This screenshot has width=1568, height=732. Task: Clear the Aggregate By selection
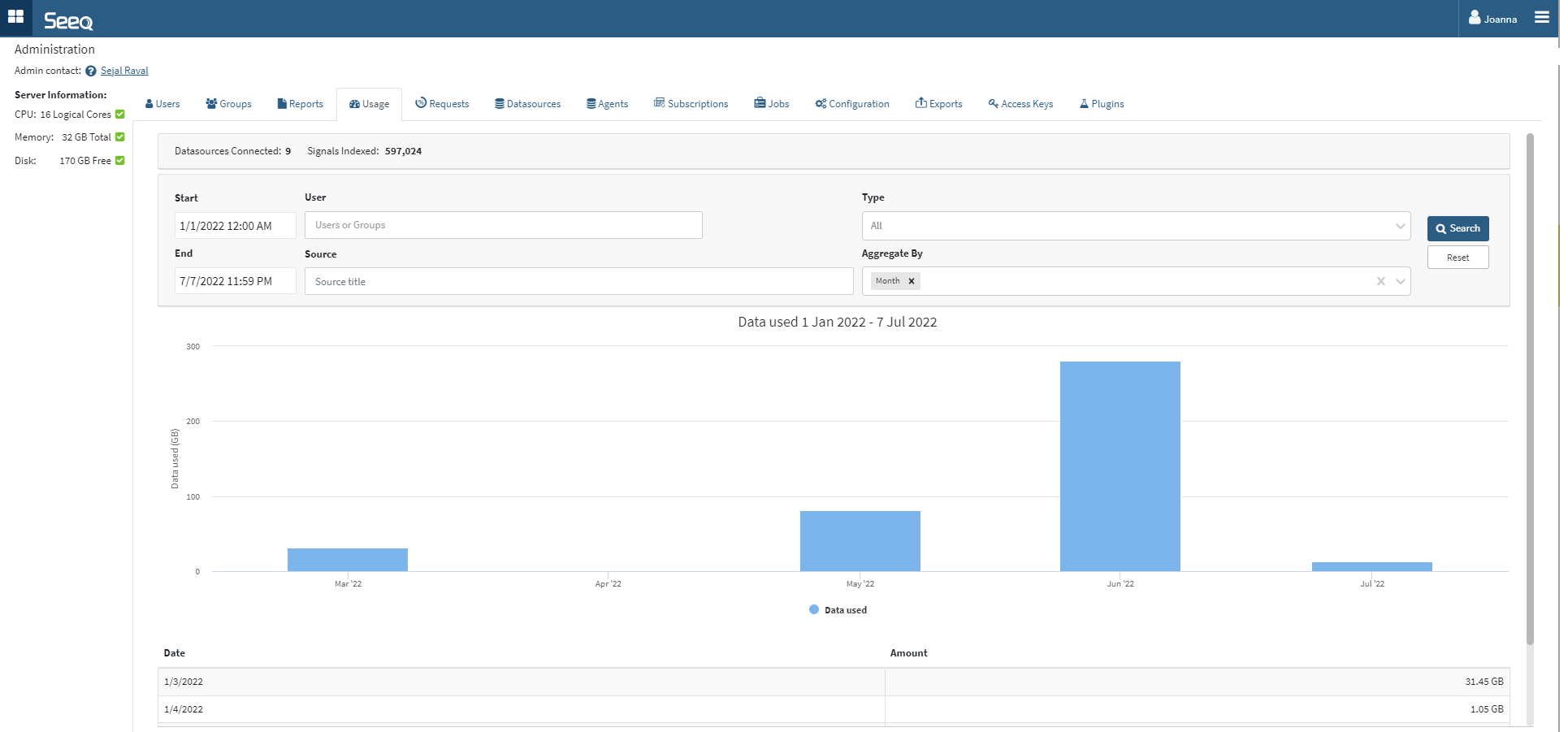pos(1380,281)
